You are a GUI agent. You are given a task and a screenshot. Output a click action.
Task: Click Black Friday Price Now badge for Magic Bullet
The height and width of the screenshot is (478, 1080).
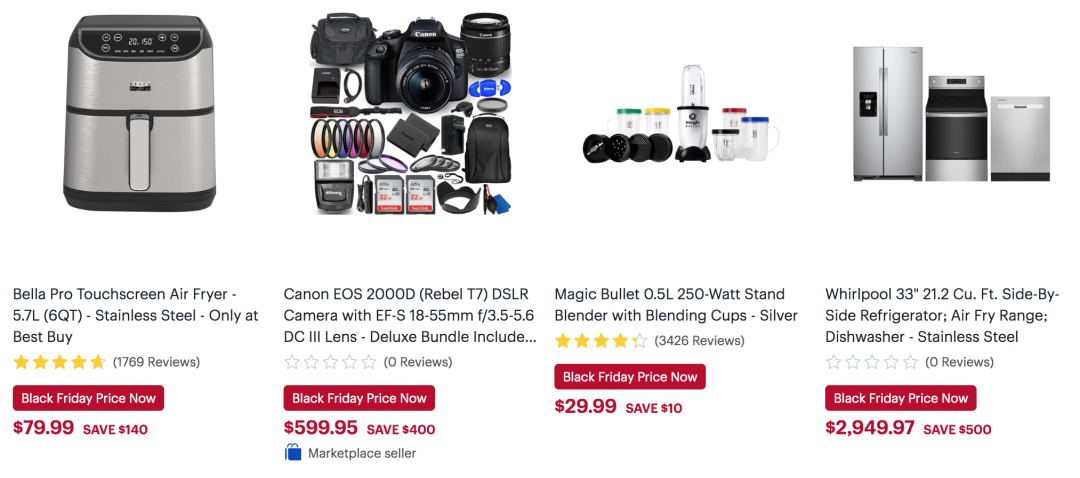click(630, 377)
